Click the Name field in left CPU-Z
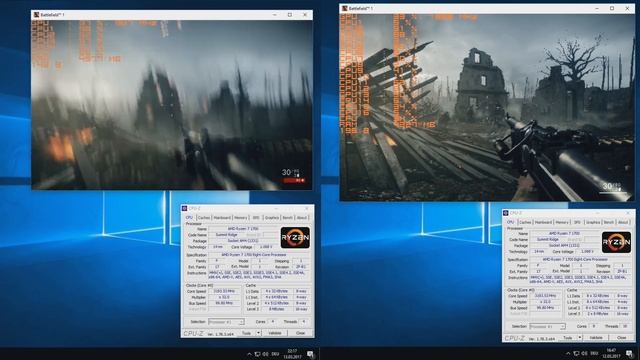Viewport: 640px width, 360px height. (243, 229)
